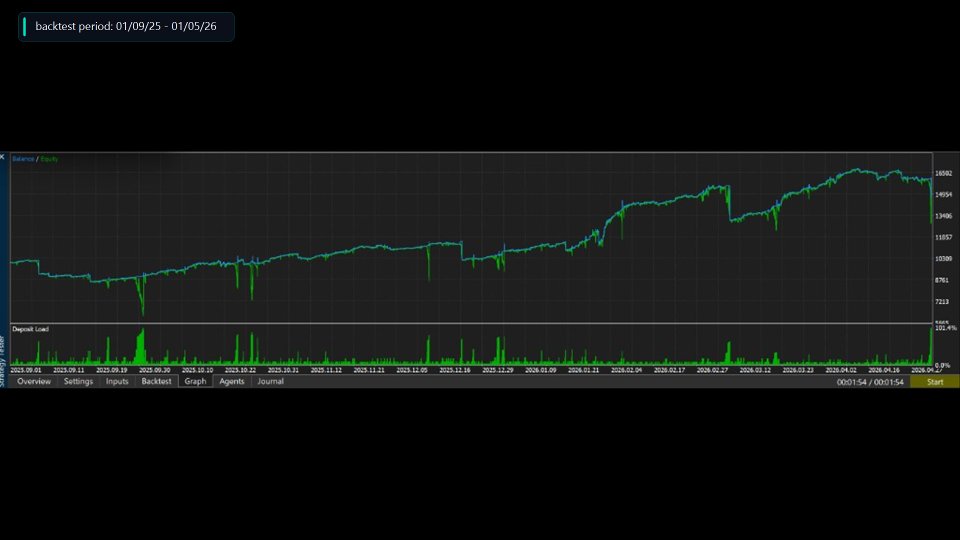Click the 2025.12.05 date label
This screenshot has height=540, width=960.
(411, 370)
